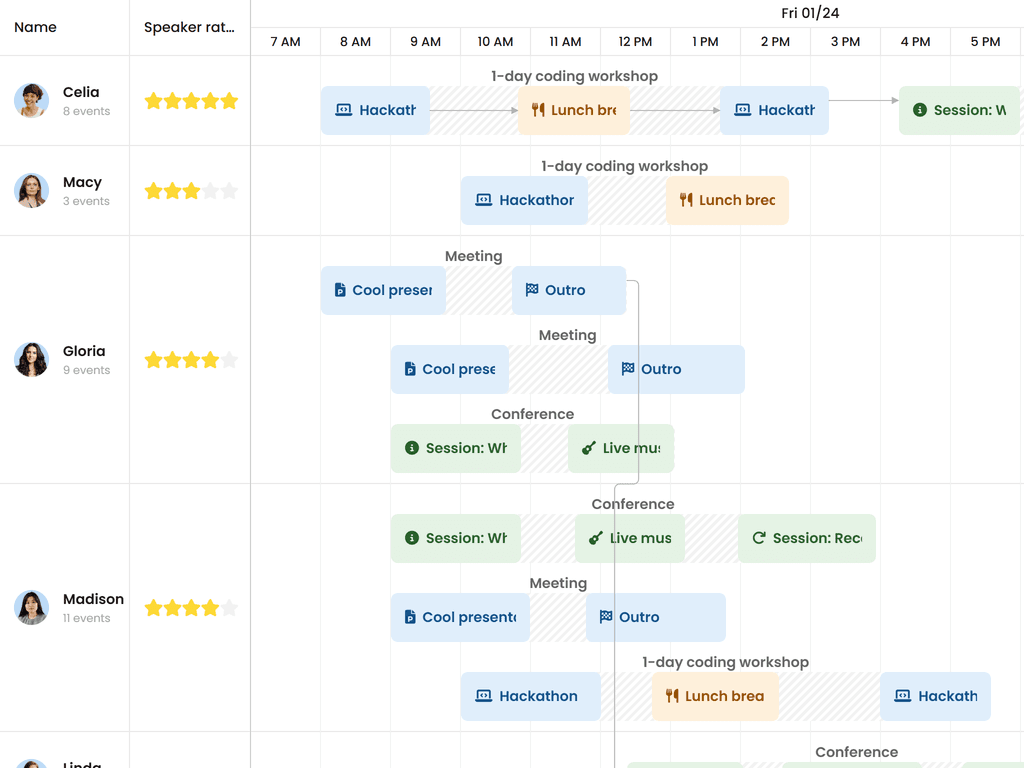Set Macy's rating higher by clicking her fourth star

coord(210,190)
